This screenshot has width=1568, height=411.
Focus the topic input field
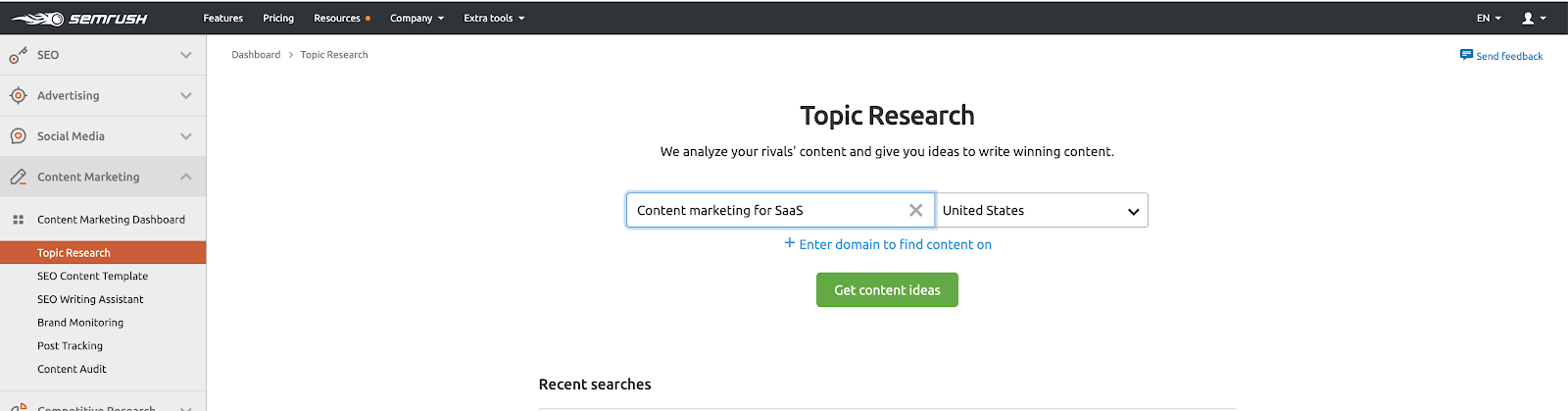pos(764,210)
